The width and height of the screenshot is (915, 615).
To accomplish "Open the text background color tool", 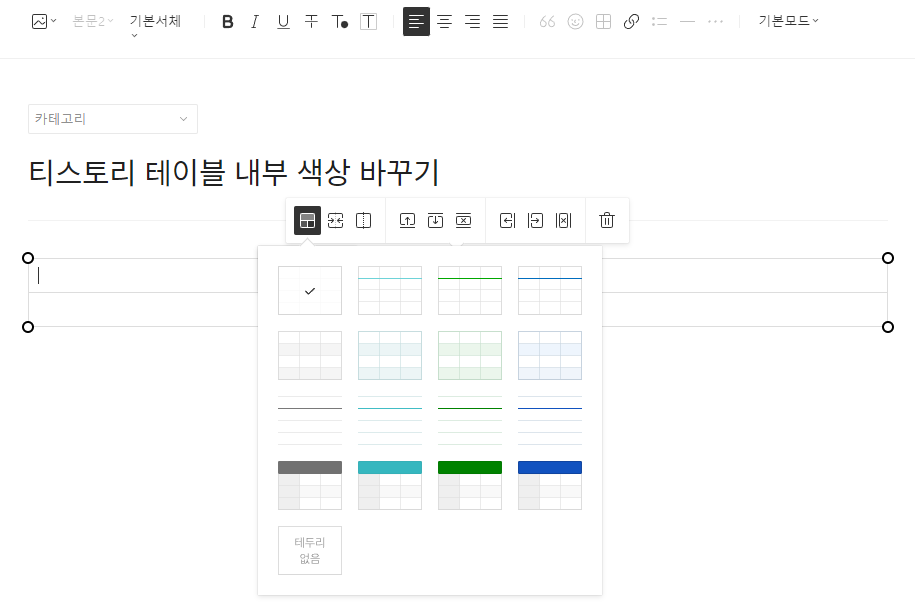I will (368, 22).
